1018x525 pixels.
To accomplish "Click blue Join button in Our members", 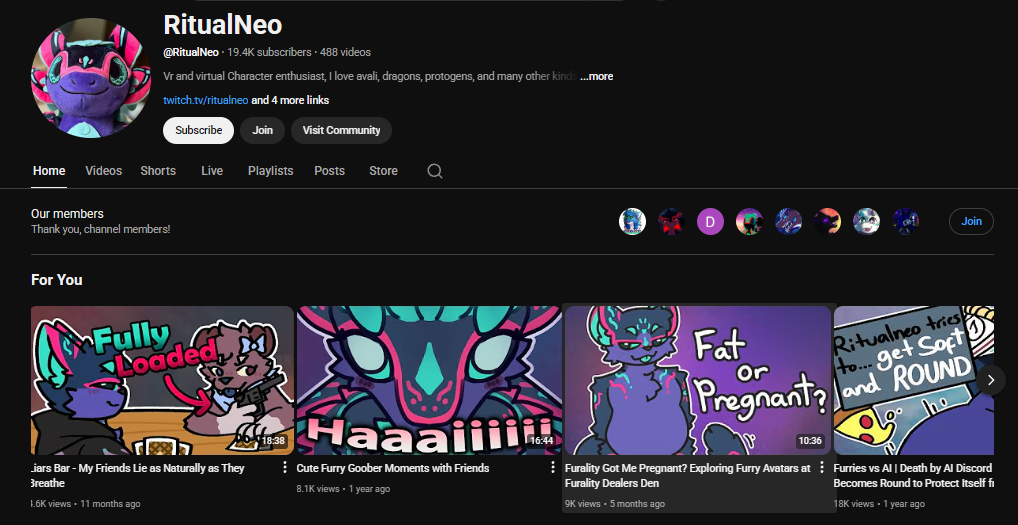I will [971, 222].
